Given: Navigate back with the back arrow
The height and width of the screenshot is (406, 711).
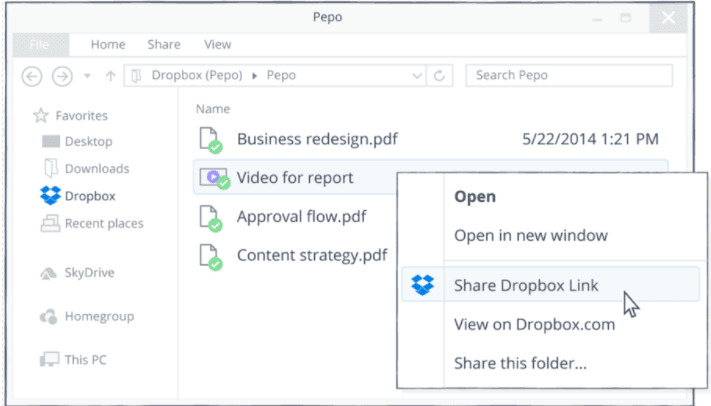Looking at the screenshot, I should point(32,76).
